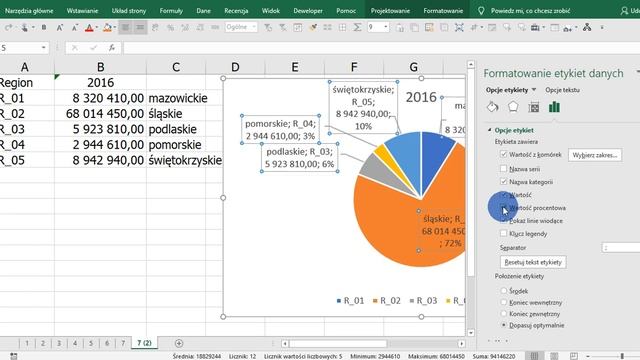Switch to Normal view icon in status bar
The height and width of the screenshot is (360, 640).
pyautogui.click(x=534, y=356)
